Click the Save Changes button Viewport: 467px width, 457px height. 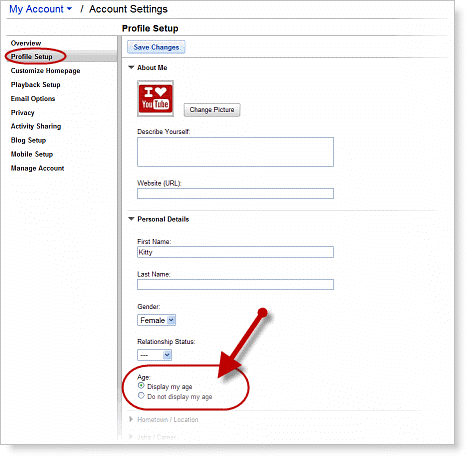(x=156, y=47)
